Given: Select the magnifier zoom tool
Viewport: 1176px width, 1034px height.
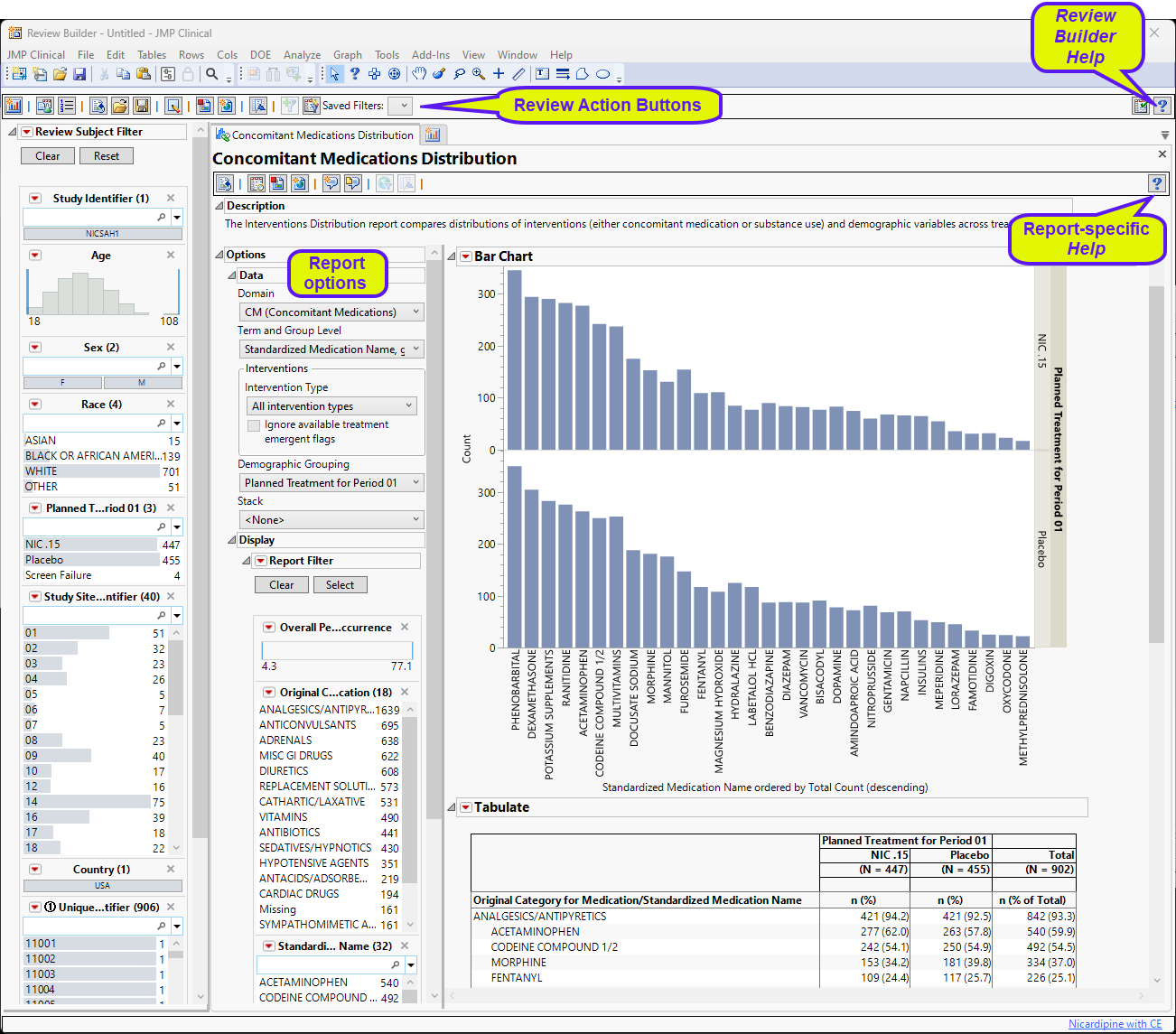Looking at the screenshot, I should 478,74.
